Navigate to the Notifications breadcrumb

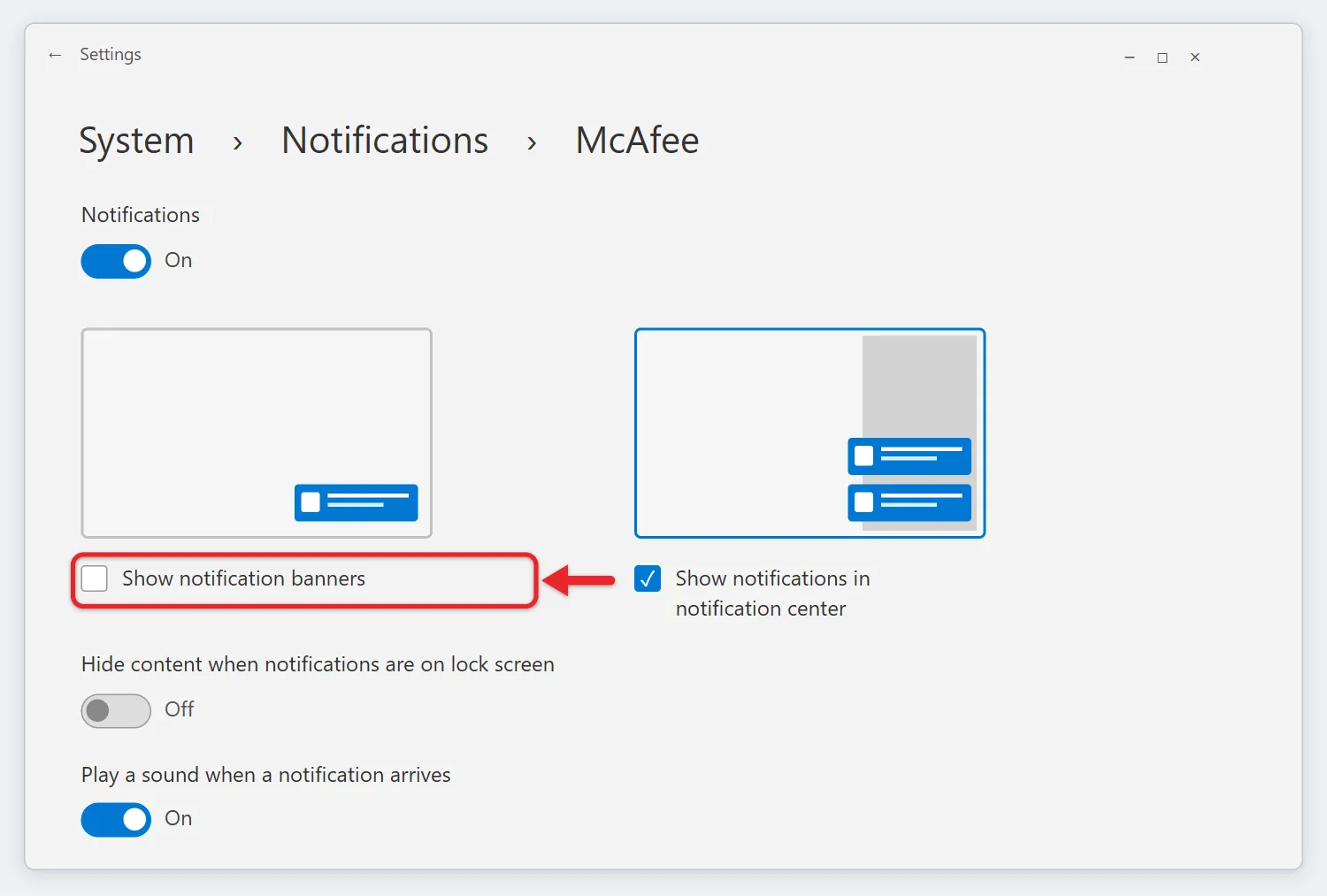click(385, 141)
